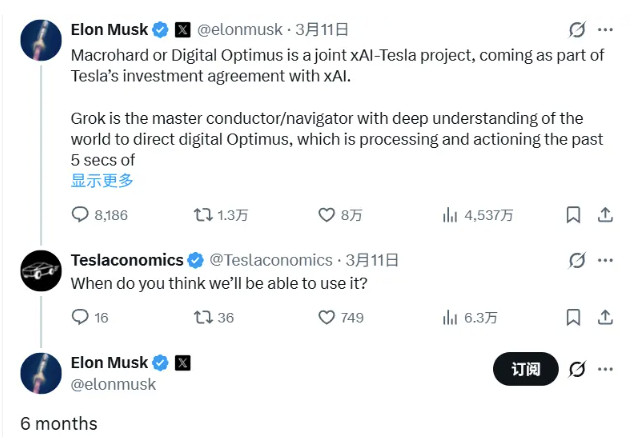Open Teslaconomics car avatar thumbnail

click(43, 271)
